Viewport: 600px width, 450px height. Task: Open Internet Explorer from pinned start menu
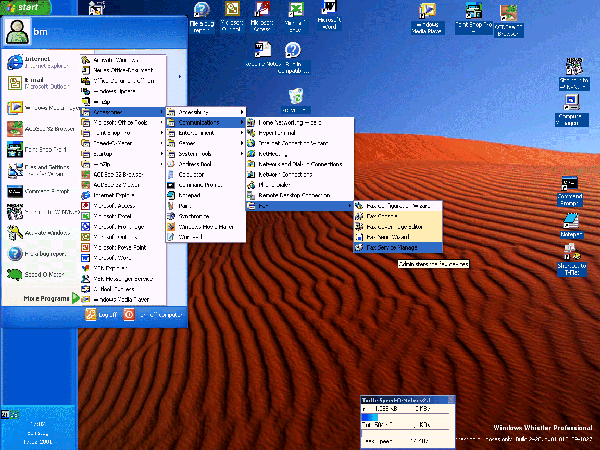coord(38,62)
